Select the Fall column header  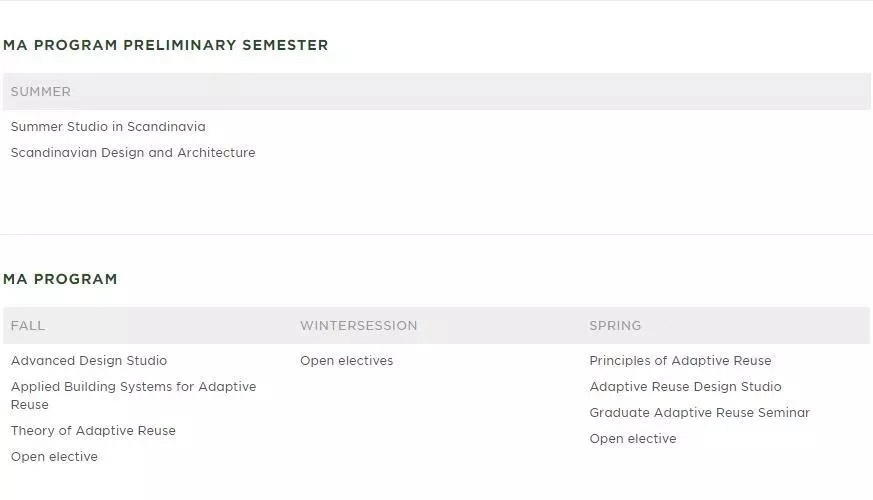click(28, 326)
